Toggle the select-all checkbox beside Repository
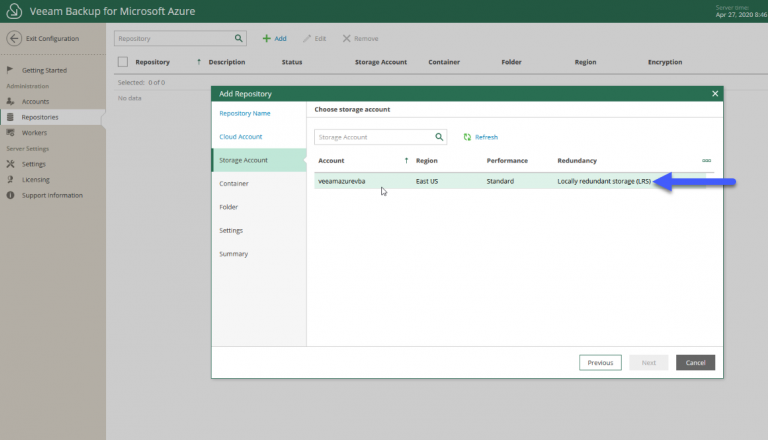Viewport: 768px width, 440px height. coord(123,62)
